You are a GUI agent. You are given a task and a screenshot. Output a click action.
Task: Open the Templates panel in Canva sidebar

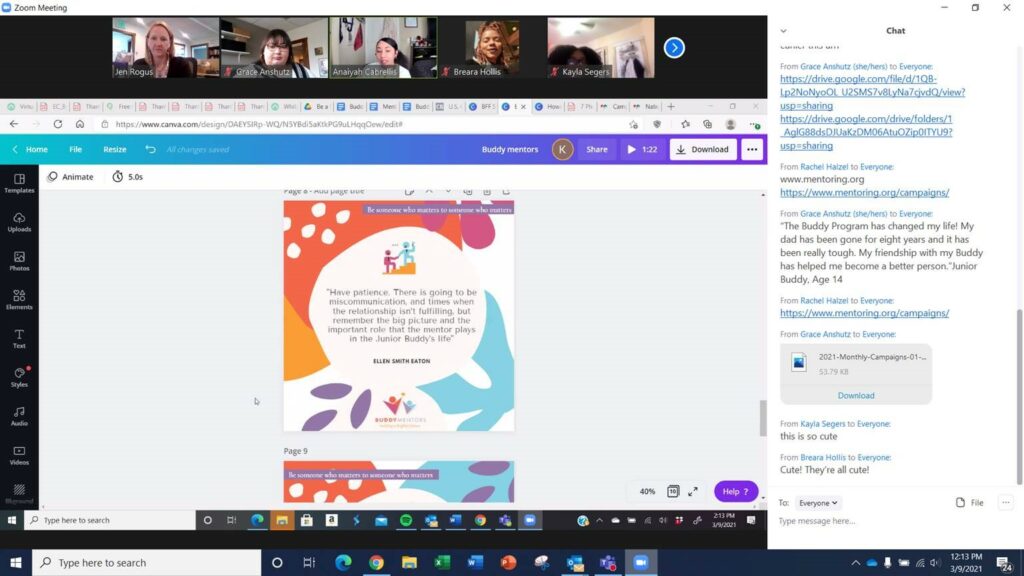coord(19,184)
